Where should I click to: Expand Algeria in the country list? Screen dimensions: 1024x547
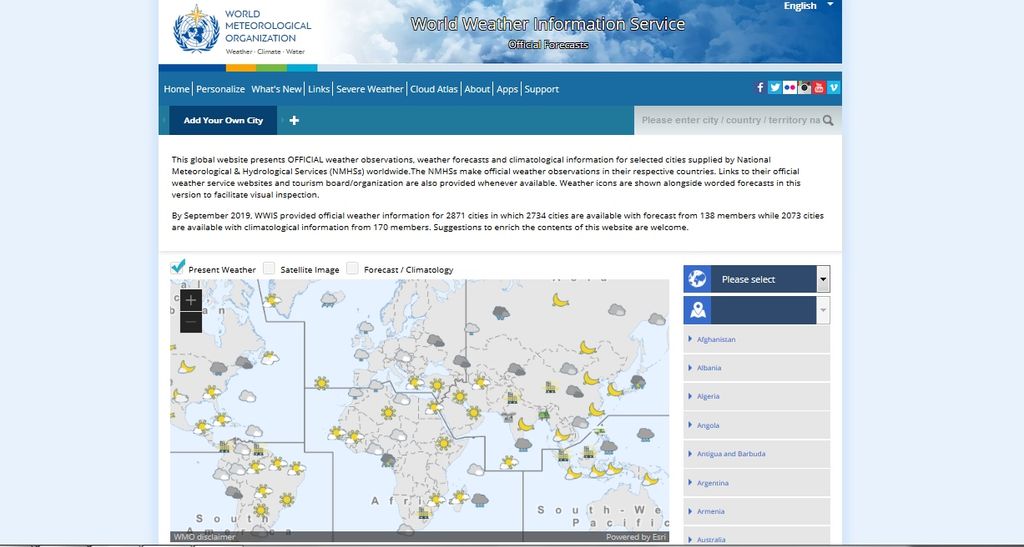tap(757, 396)
